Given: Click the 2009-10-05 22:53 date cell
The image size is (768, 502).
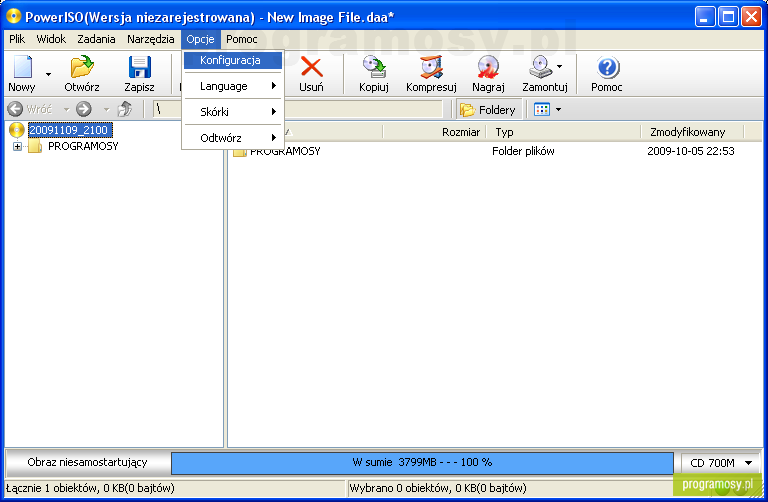Looking at the screenshot, I should pyautogui.click(x=691, y=151).
